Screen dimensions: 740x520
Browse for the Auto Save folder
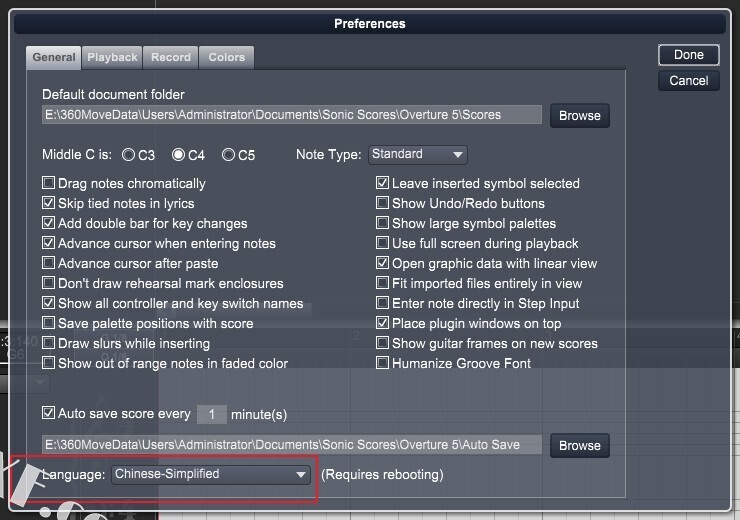click(x=579, y=446)
